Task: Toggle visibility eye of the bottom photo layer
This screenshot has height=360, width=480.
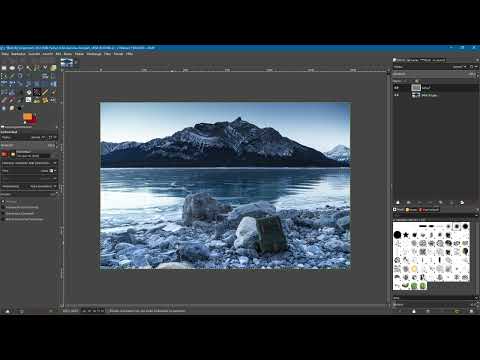Action: (x=396, y=95)
